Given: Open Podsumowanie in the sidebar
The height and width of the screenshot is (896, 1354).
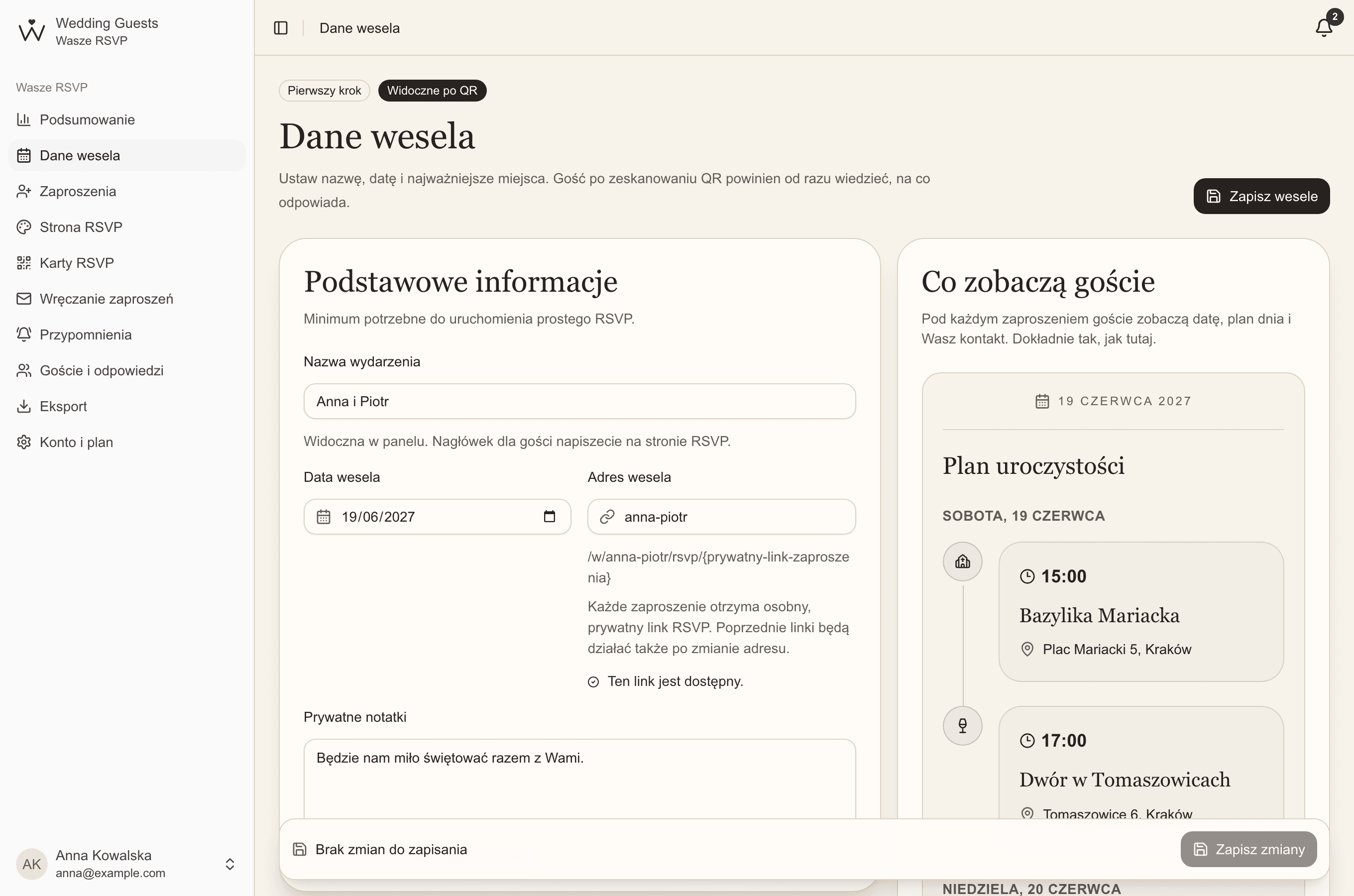Looking at the screenshot, I should [127, 119].
